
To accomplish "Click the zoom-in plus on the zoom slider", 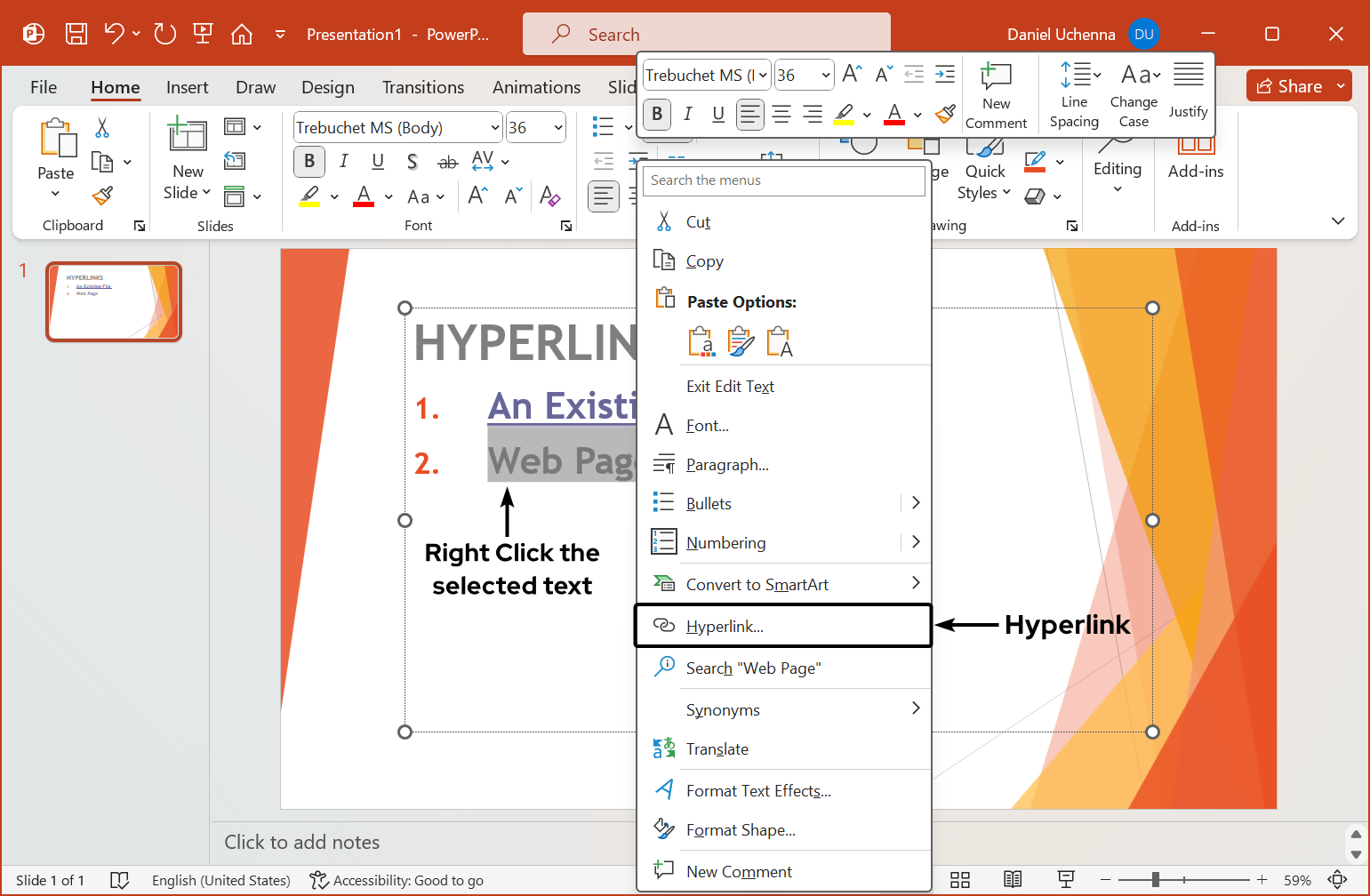I will point(1262,880).
